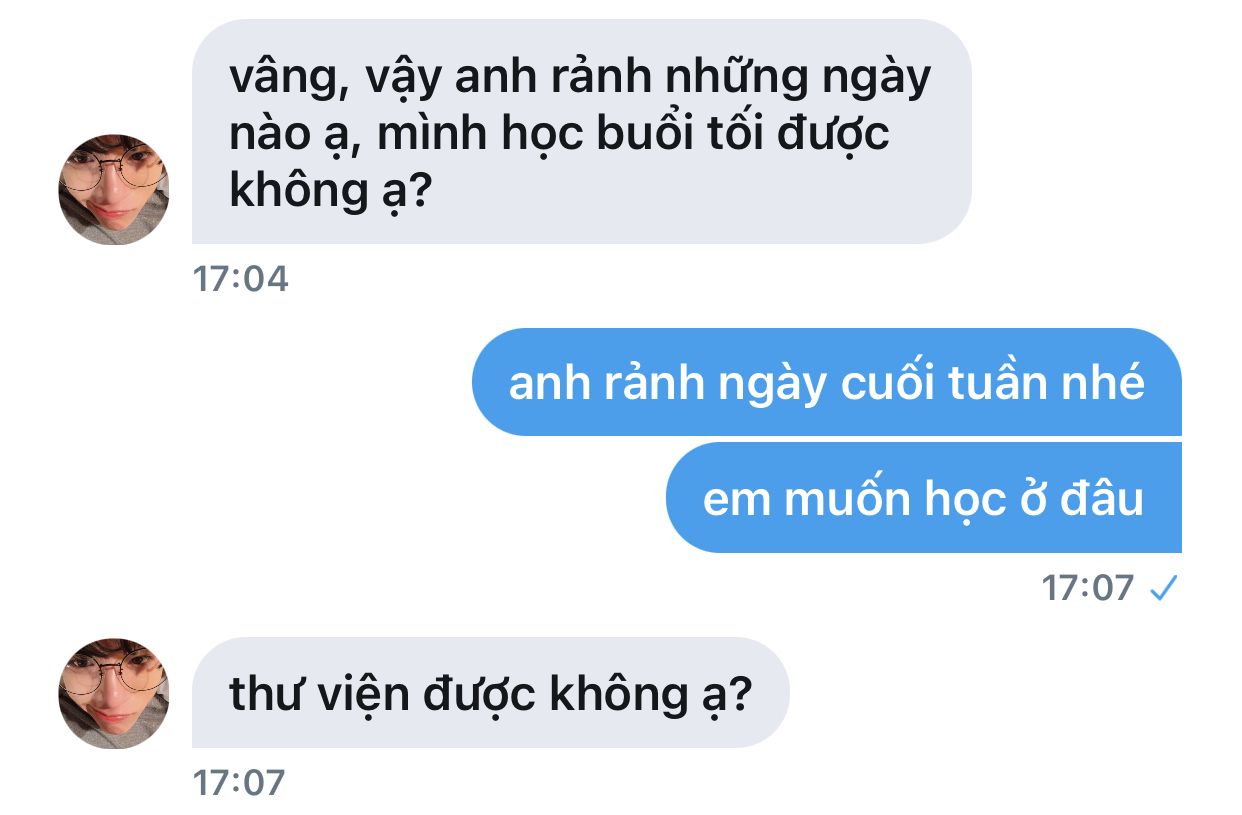1242x815 pixels.
Task: Click the 17:04 timestamp under the first message
Action: [240, 279]
